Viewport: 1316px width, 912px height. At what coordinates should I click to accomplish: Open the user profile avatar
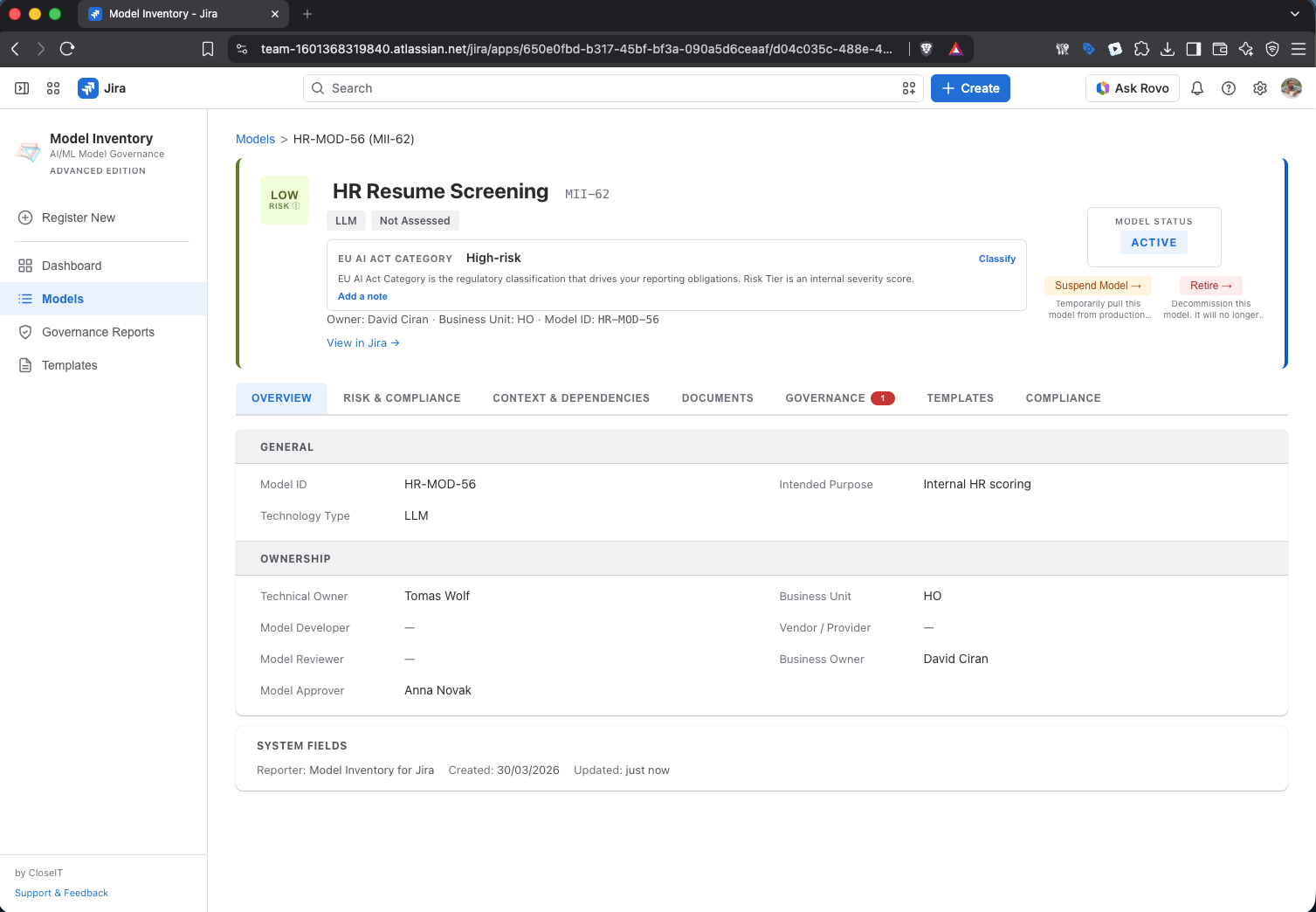click(1292, 88)
